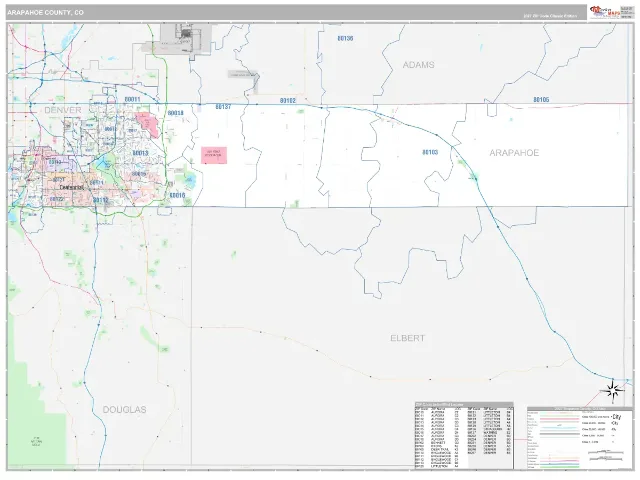Click the ZIP code index table

click(464, 436)
